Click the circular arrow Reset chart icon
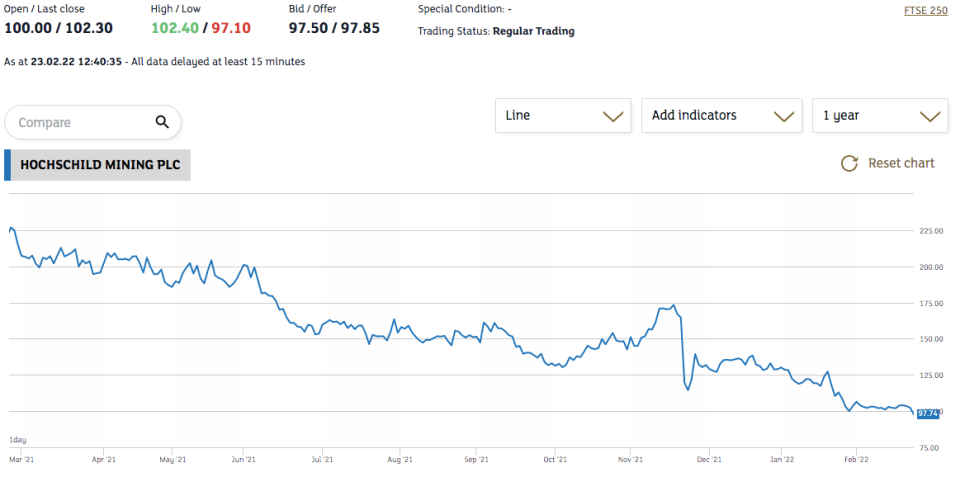Image resolution: width=960 pixels, height=477 pixels. [x=849, y=163]
